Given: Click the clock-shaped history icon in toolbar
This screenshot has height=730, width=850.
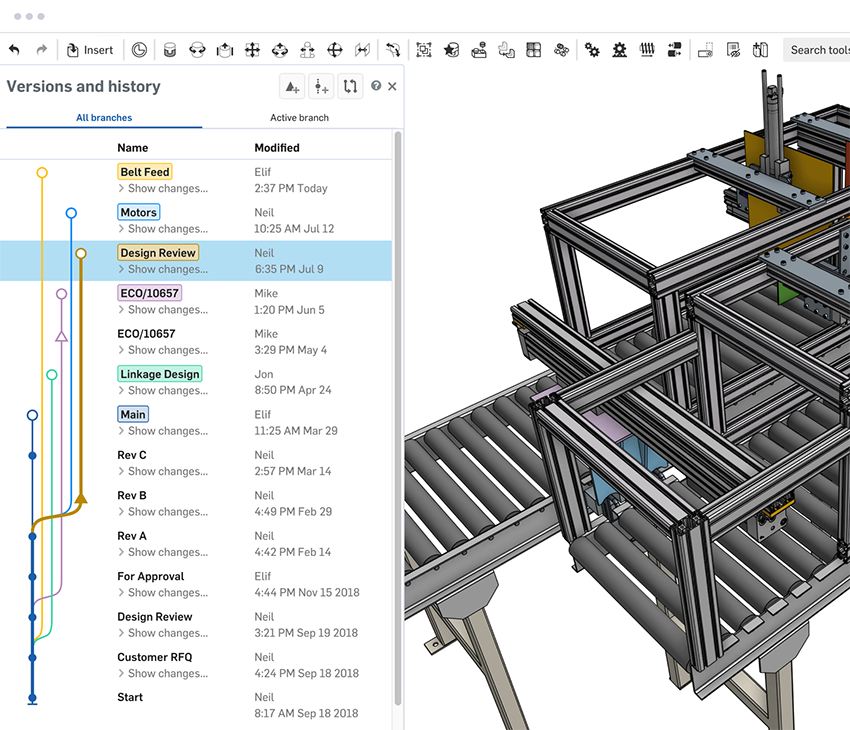Looking at the screenshot, I should 139,50.
